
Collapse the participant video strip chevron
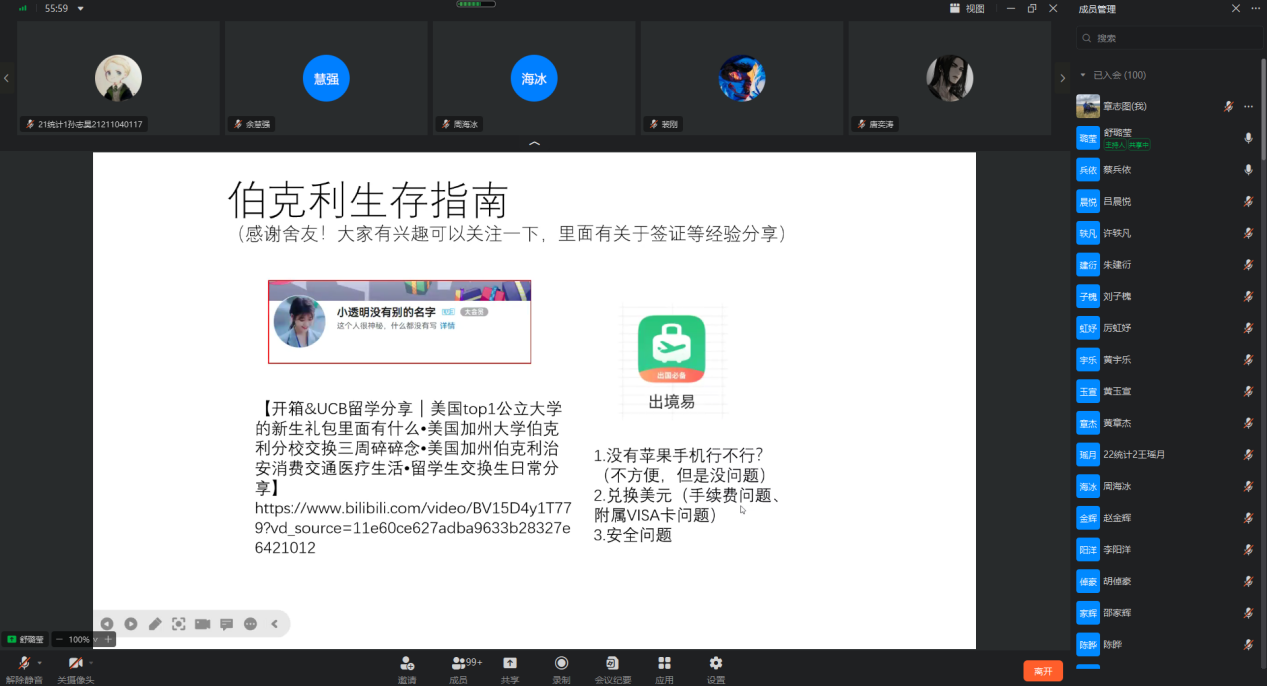pyautogui.click(x=534, y=144)
